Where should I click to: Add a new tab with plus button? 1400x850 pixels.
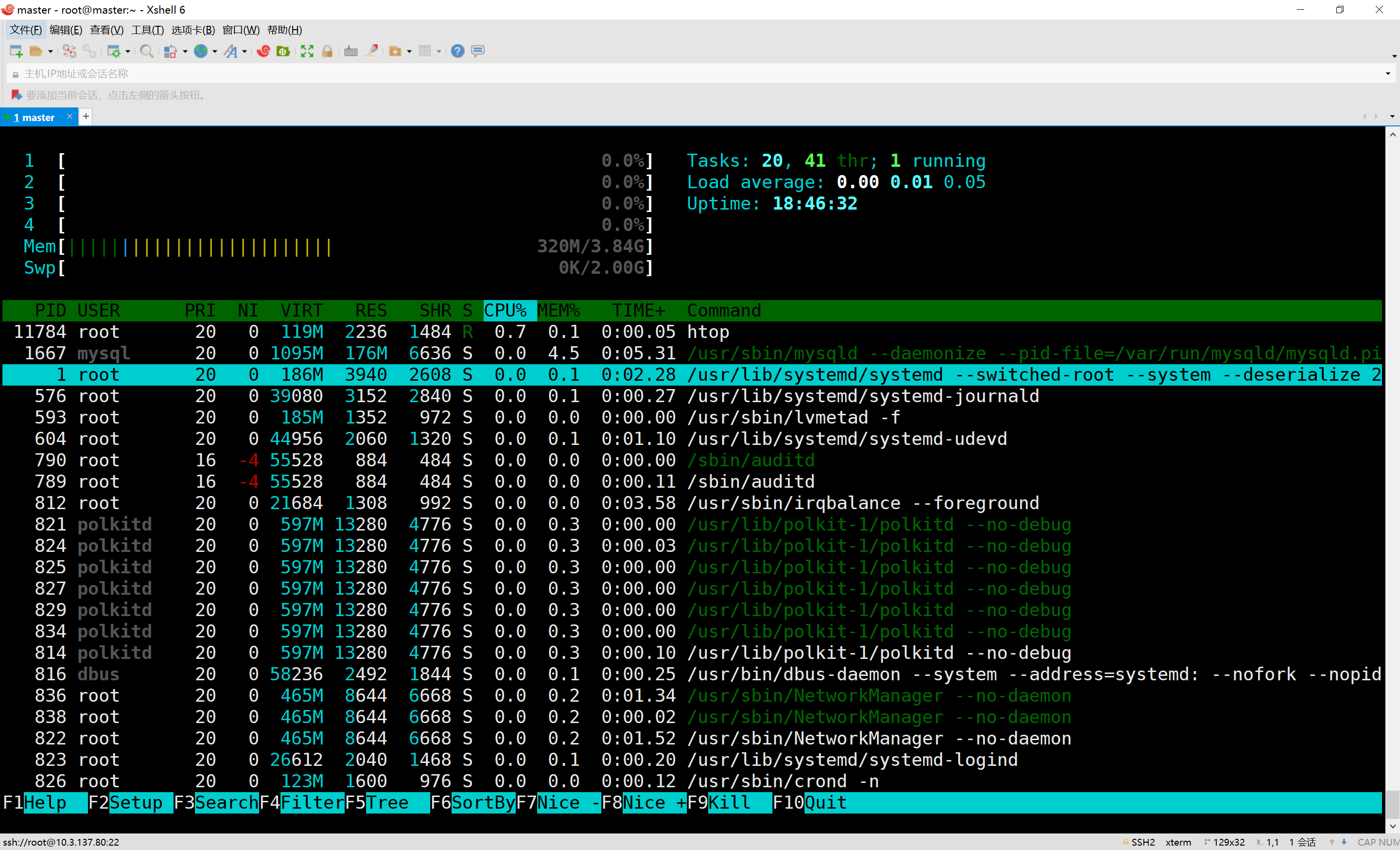pos(86,117)
